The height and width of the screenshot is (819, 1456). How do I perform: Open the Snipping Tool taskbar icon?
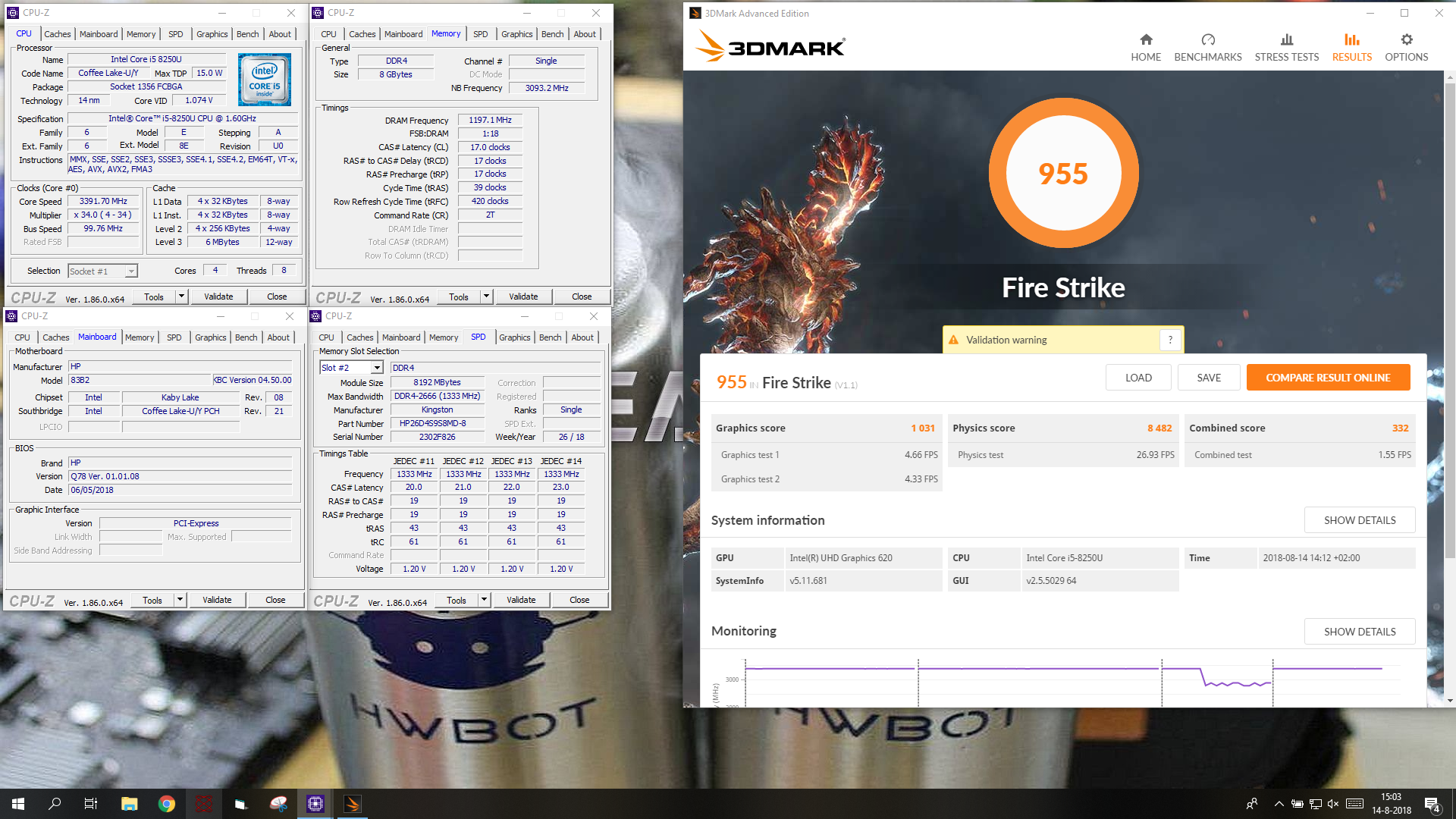pyautogui.click(x=278, y=804)
